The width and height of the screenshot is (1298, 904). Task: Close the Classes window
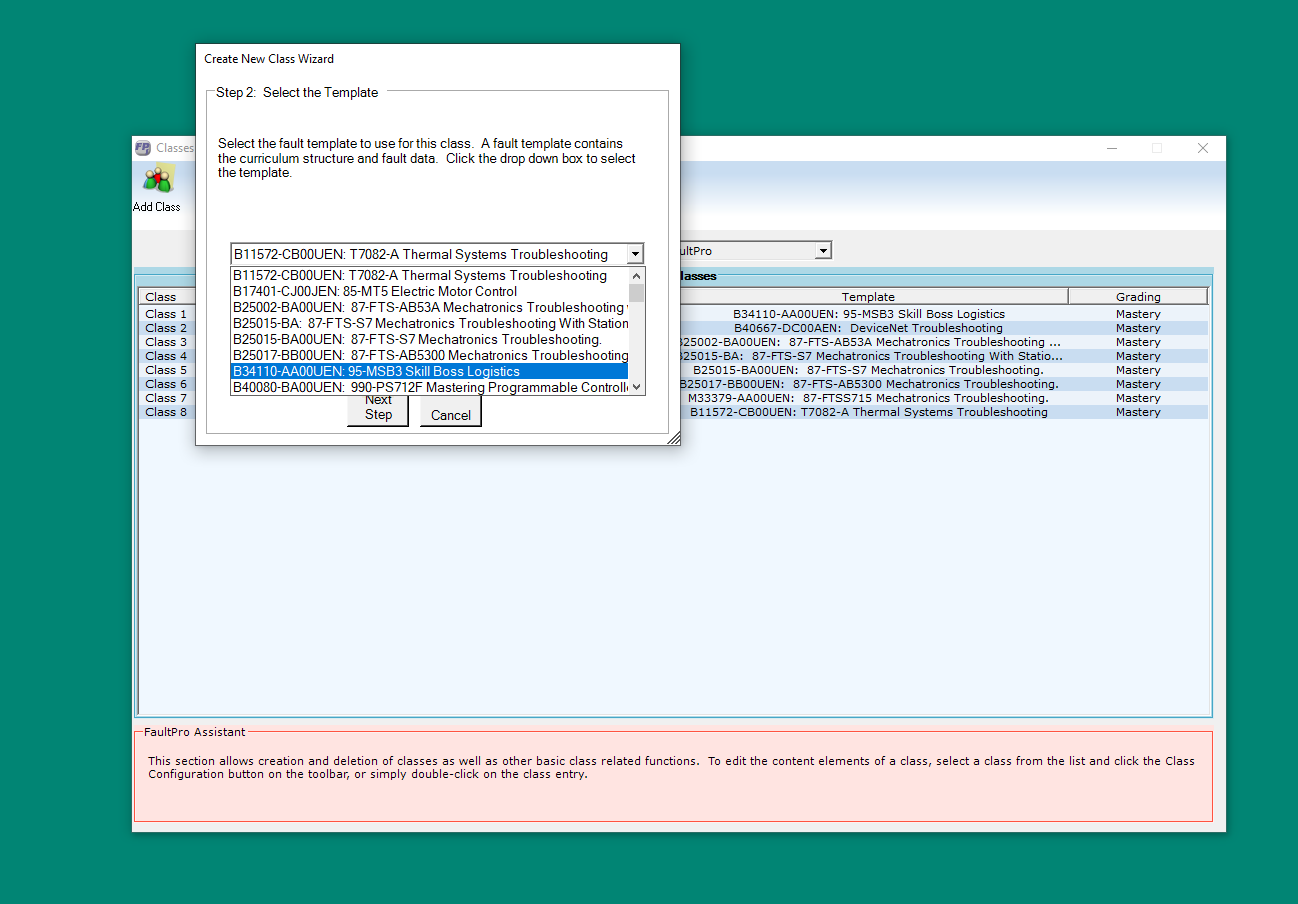tap(1203, 148)
